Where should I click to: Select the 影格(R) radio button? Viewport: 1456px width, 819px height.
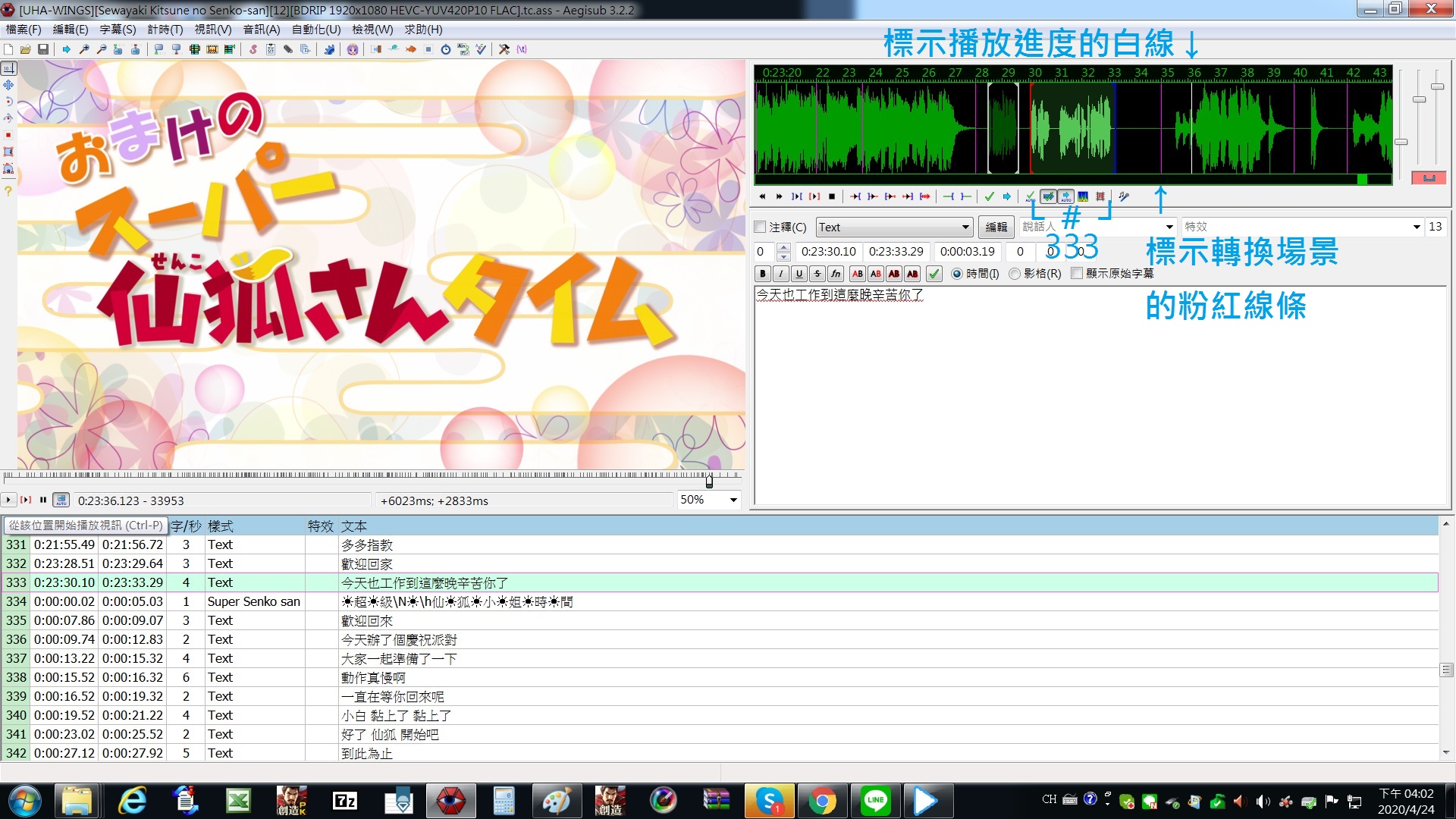tap(1015, 273)
